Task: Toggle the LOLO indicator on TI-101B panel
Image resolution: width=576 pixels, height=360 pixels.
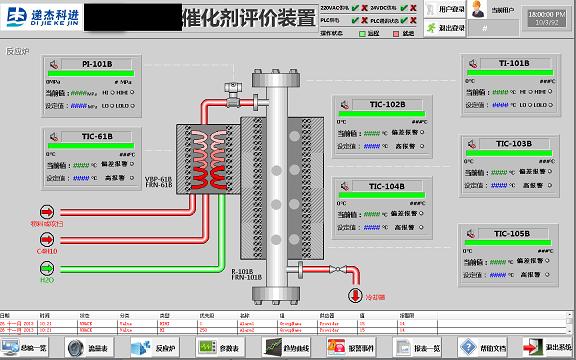Action: tap(550, 105)
